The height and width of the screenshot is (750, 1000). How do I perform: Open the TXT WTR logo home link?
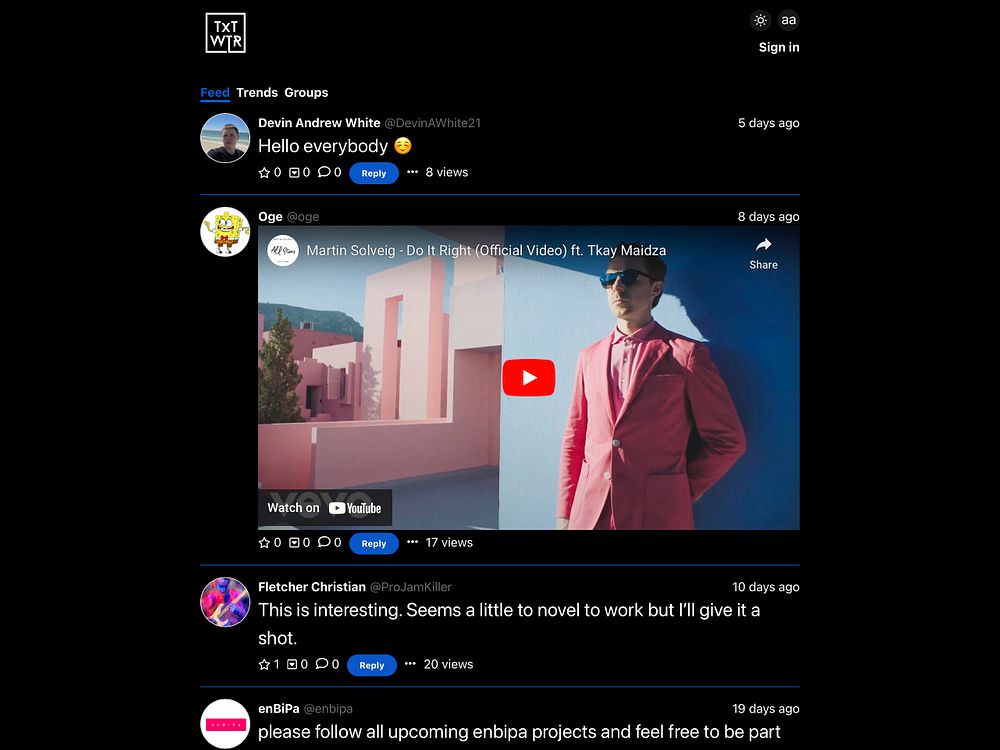coord(225,33)
